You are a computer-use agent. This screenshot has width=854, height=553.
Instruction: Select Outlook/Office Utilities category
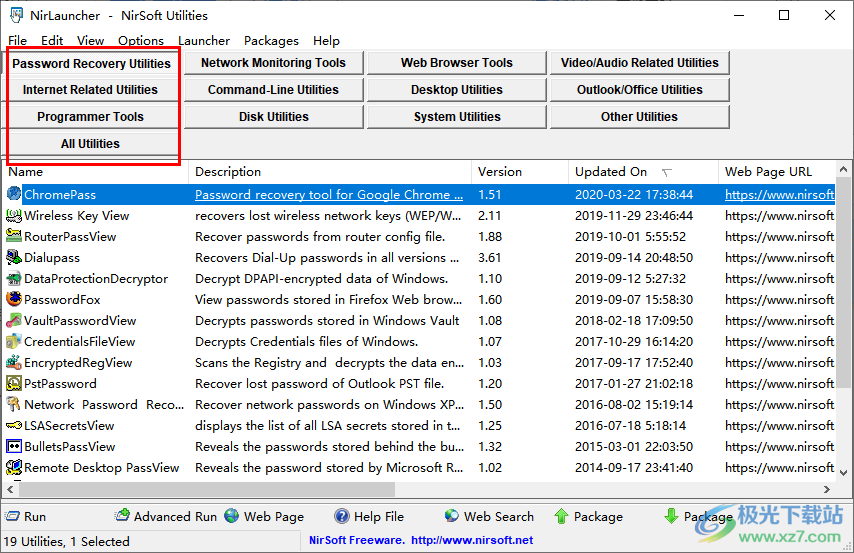click(x=639, y=89)
